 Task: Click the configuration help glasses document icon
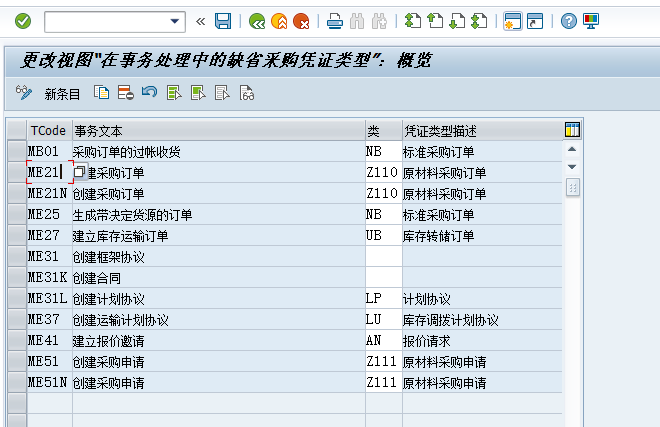click(x=247, y=93)
